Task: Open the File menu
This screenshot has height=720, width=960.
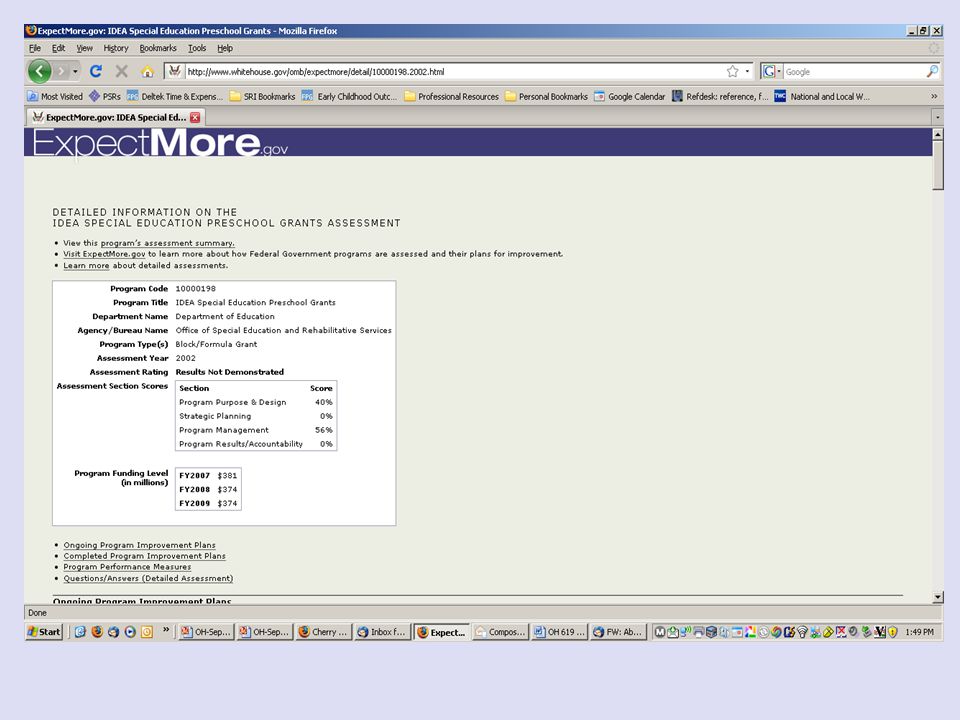Action: click(35, 48)
